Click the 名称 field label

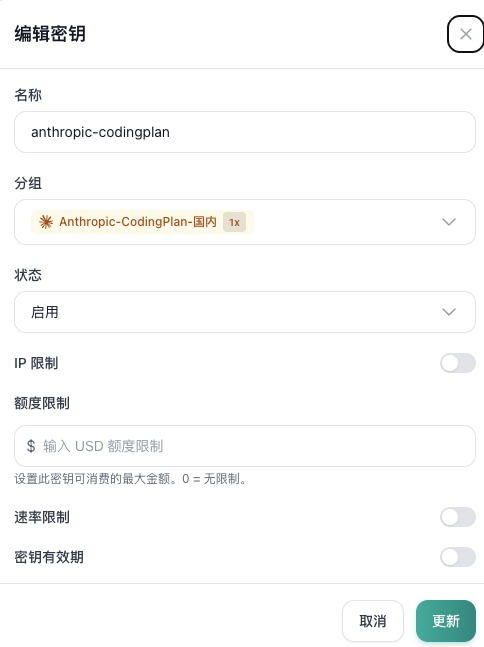point(28,95)
